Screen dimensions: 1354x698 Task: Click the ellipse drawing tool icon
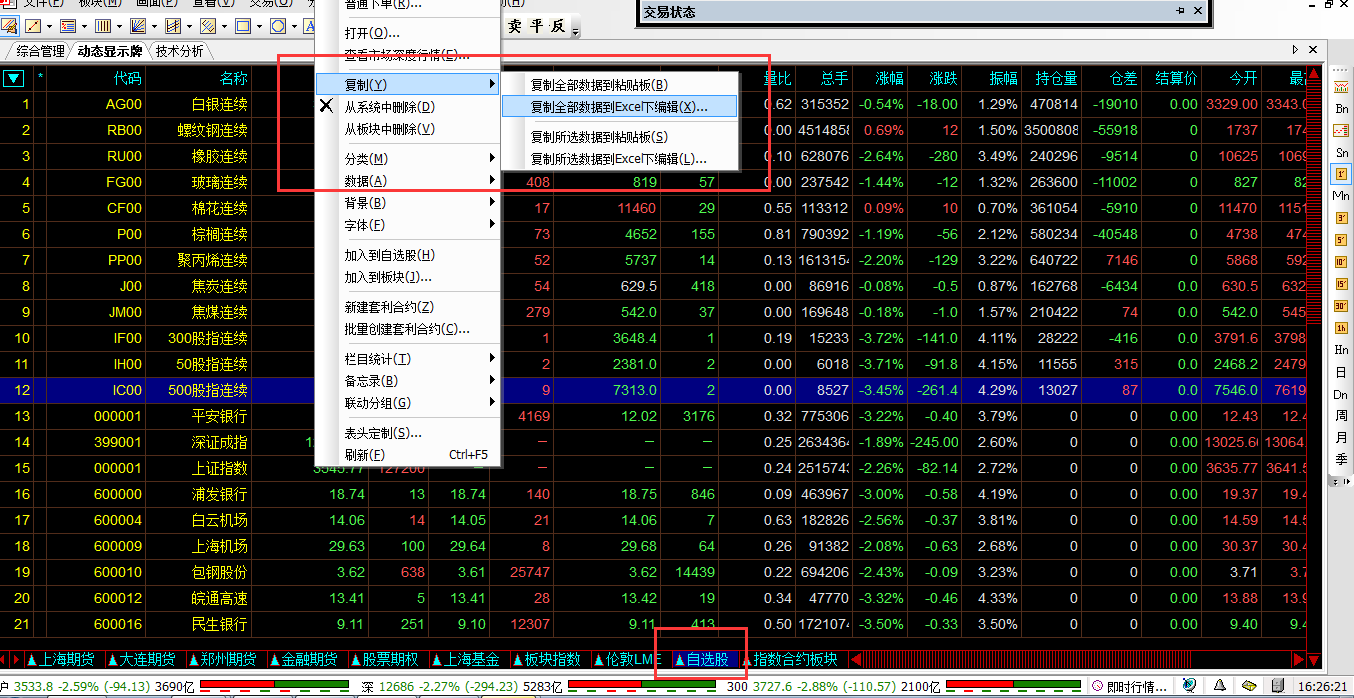point(278,26)
